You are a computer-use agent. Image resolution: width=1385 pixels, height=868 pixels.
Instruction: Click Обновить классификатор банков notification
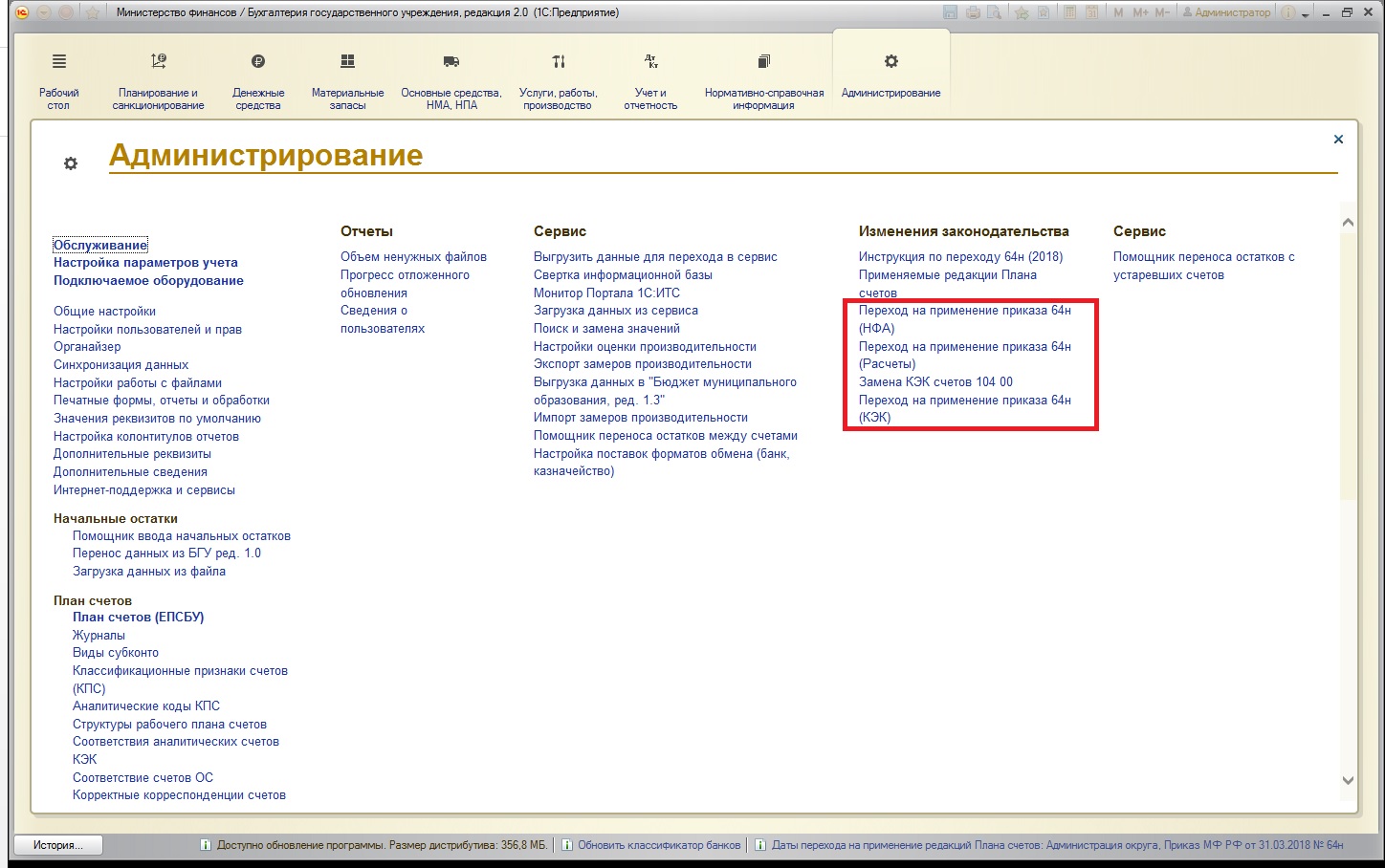tap(659, 845)
